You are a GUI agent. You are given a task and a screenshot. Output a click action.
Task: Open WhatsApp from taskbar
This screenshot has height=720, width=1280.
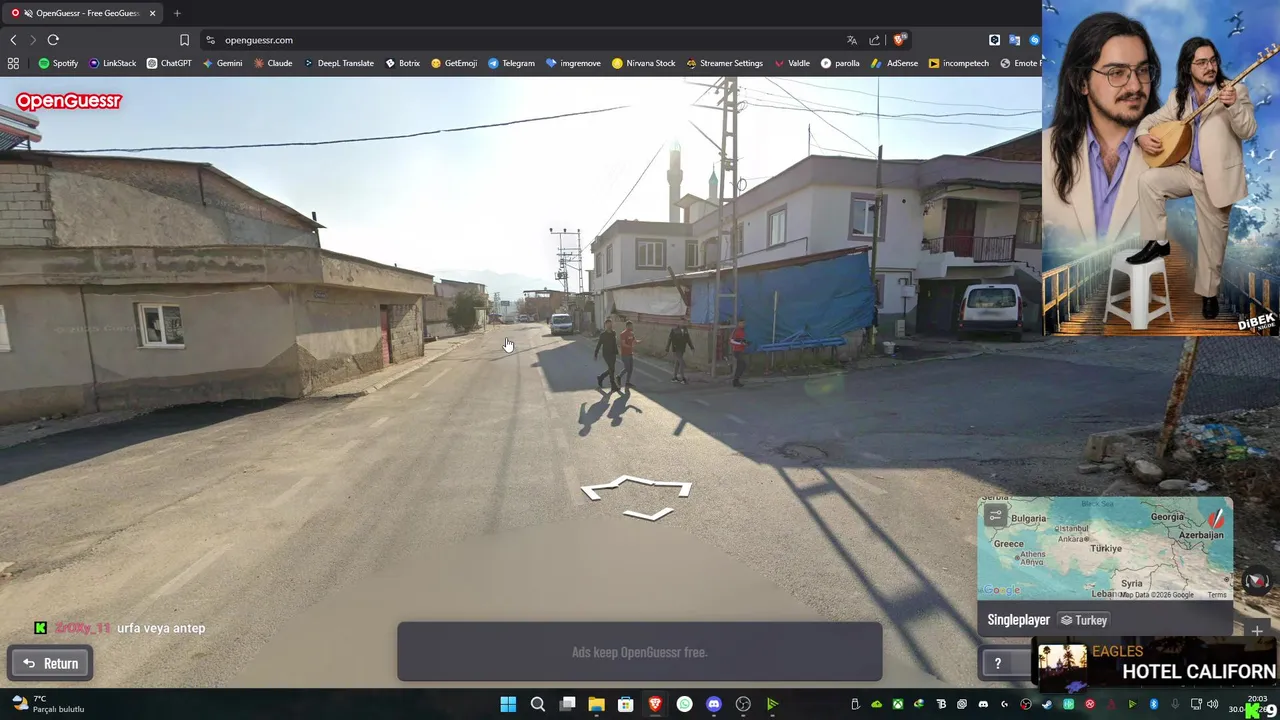[x=684, y=704]
